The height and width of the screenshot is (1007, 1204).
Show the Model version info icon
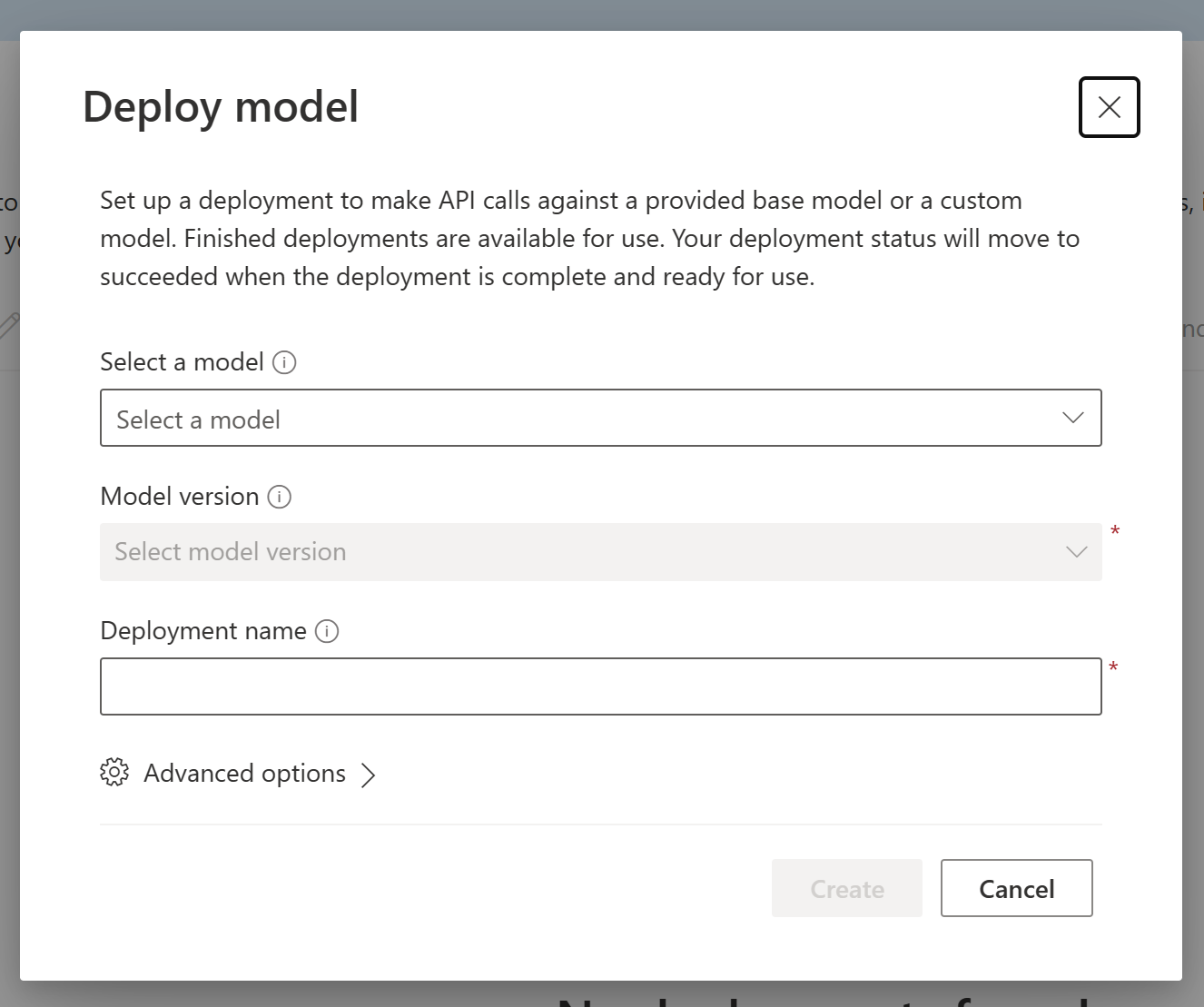click(280, 497)
